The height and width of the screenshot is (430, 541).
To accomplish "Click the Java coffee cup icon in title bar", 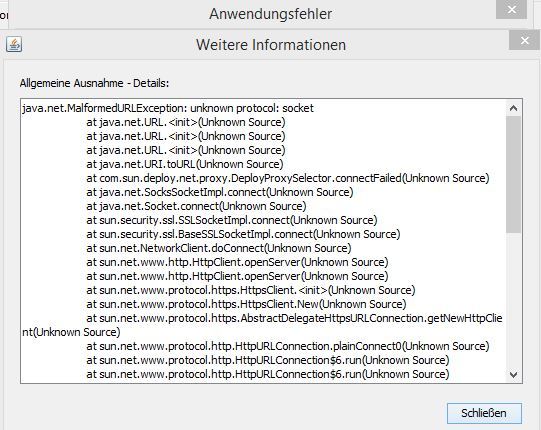I will (x=14, y=44).
